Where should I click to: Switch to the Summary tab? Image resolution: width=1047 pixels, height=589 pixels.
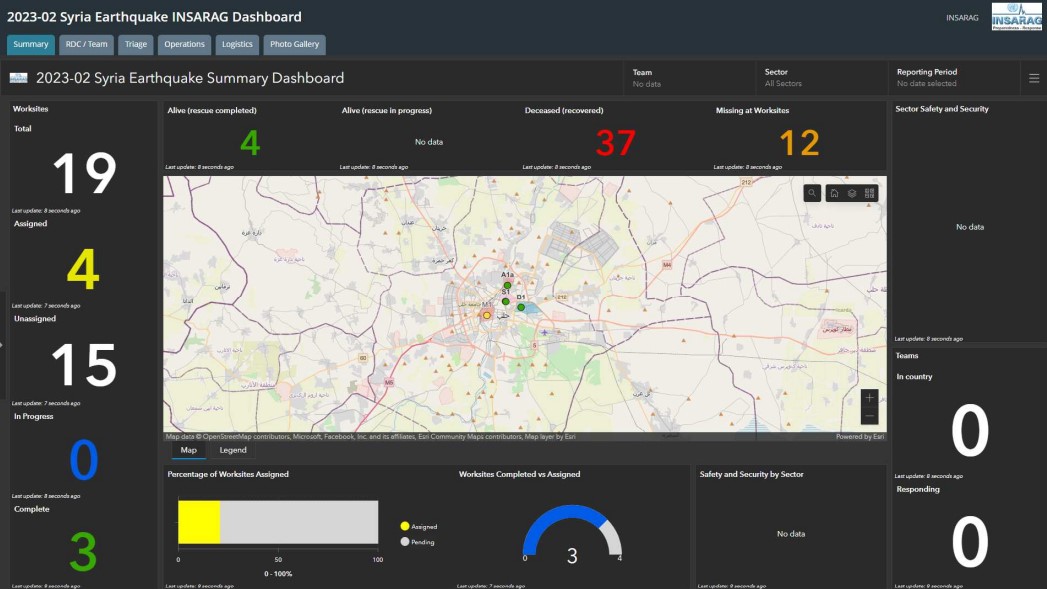point(31,45)
